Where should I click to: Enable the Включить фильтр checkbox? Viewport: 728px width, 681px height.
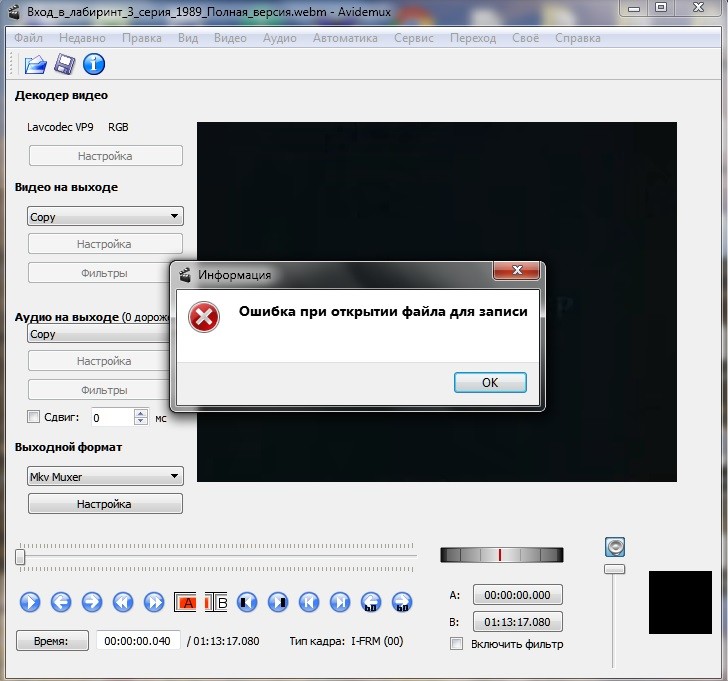pyautogui.click(x=457, y=644)
